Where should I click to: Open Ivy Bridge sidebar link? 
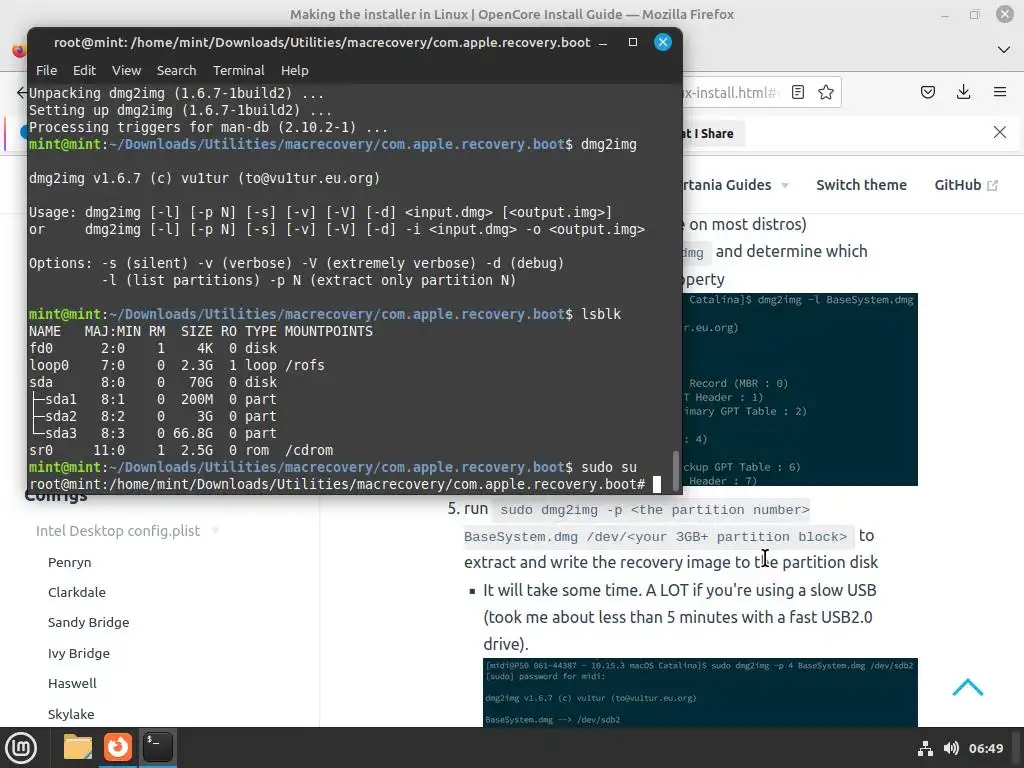tap(78, 653)
